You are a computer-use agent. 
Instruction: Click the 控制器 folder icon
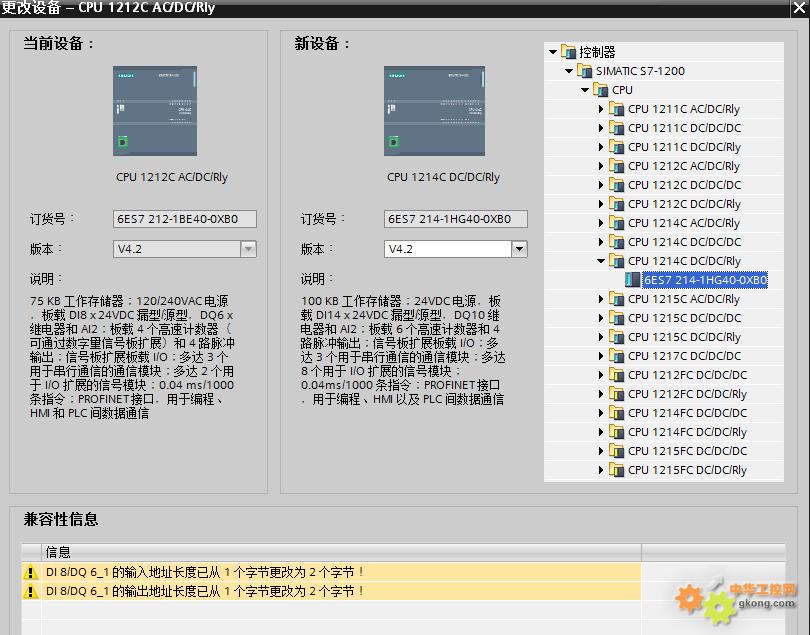click(568, 52)
